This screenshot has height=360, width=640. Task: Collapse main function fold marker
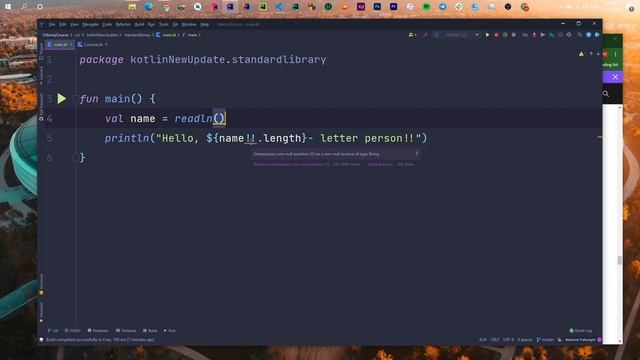pos(75,98)
